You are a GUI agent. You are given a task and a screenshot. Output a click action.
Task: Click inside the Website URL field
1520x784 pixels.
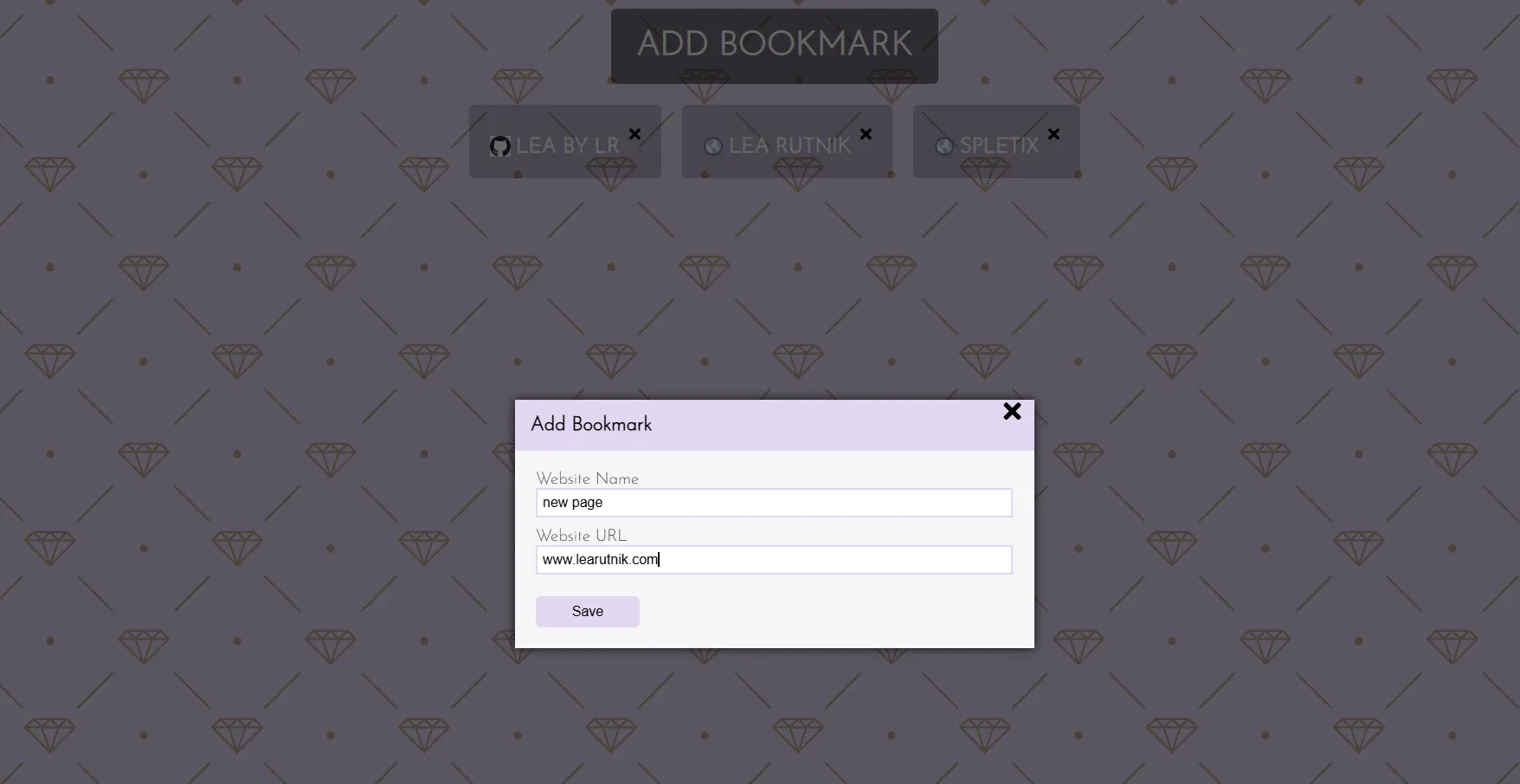773,560
